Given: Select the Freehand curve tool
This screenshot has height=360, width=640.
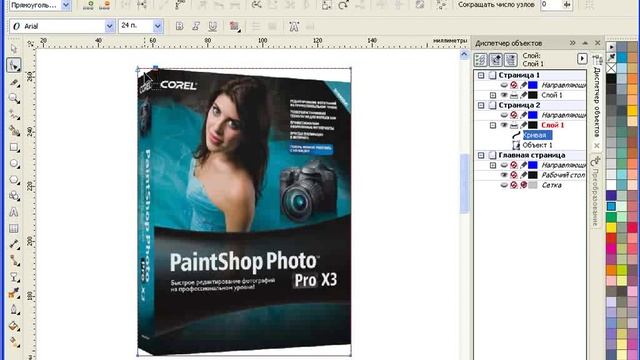Looking at the screenshot, I should coord(14,115).
